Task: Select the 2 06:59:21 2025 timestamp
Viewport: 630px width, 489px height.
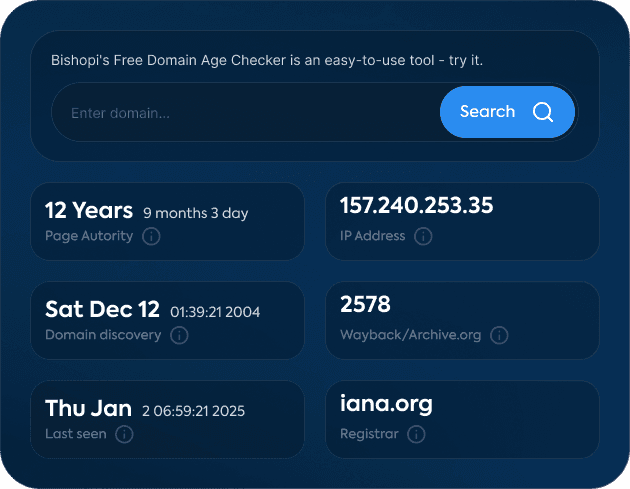Action: point(193,411)
